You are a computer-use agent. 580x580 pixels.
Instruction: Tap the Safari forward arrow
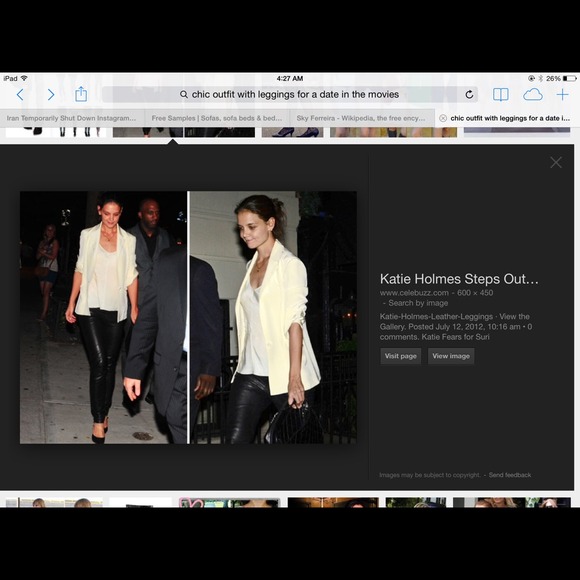[51, 95]
